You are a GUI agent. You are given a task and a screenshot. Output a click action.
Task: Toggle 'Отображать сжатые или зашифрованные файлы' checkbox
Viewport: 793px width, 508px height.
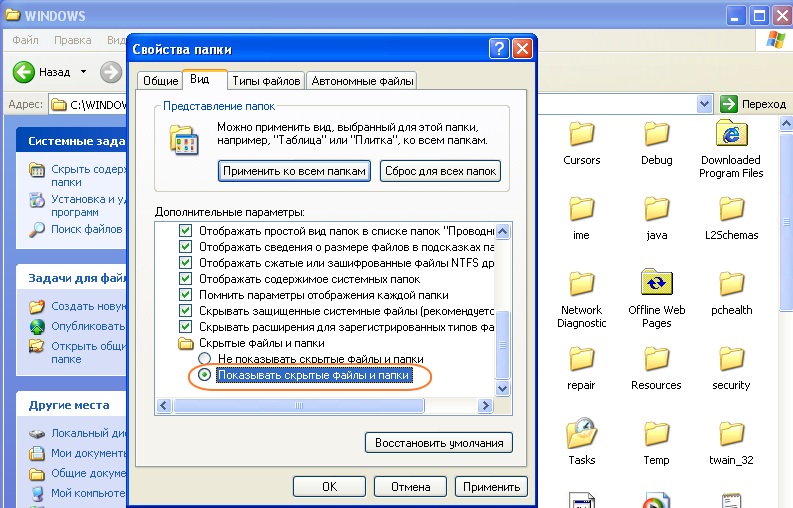click(186, 263)
